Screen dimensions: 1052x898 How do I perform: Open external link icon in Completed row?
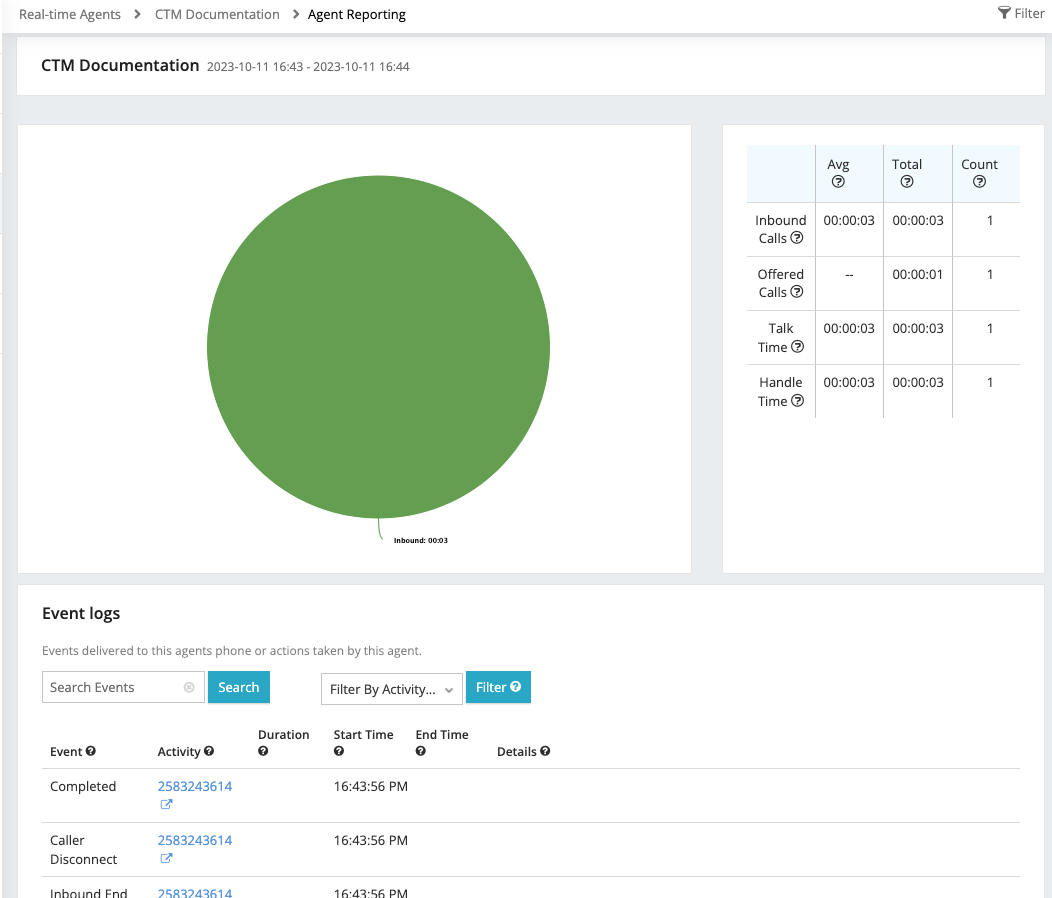(x=166, y=804)
